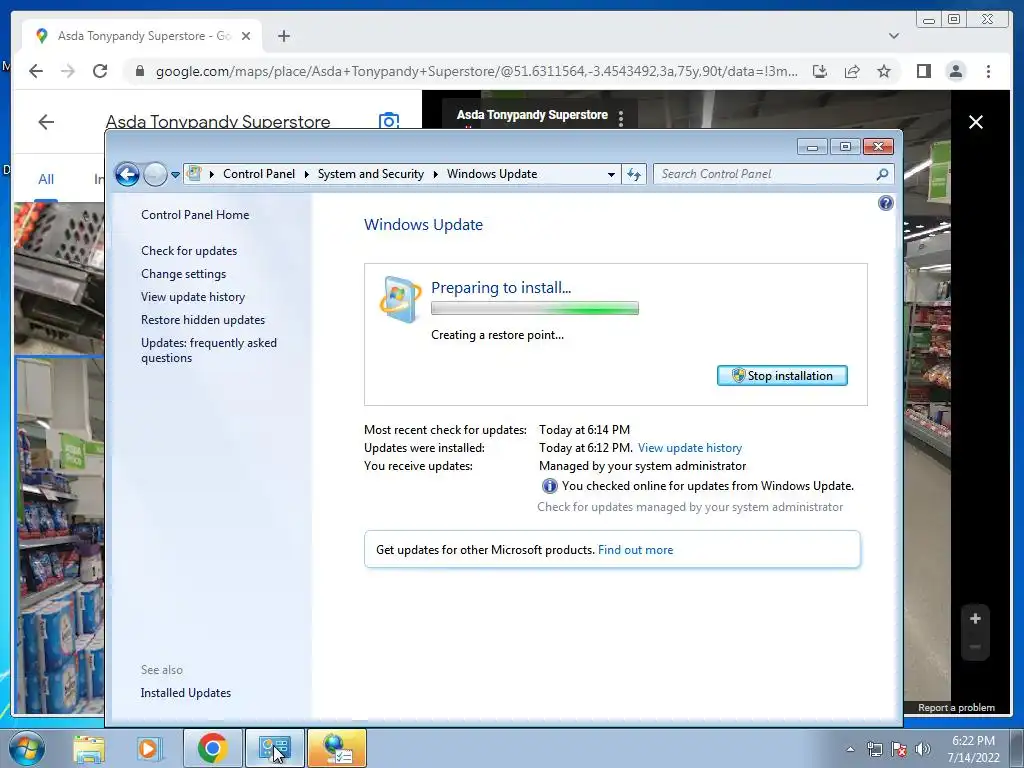
Task: Click the Control Panel icon in address bar
Action: point(194,173)
